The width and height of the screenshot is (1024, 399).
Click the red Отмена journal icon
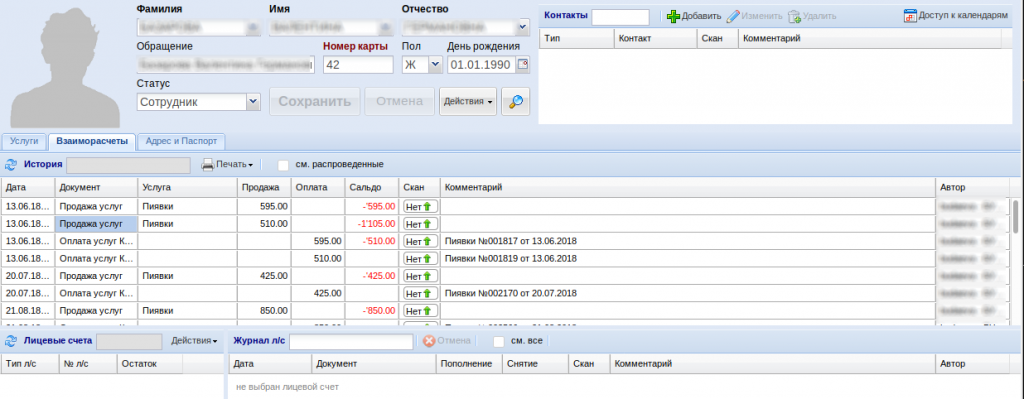tap(428, 341)
